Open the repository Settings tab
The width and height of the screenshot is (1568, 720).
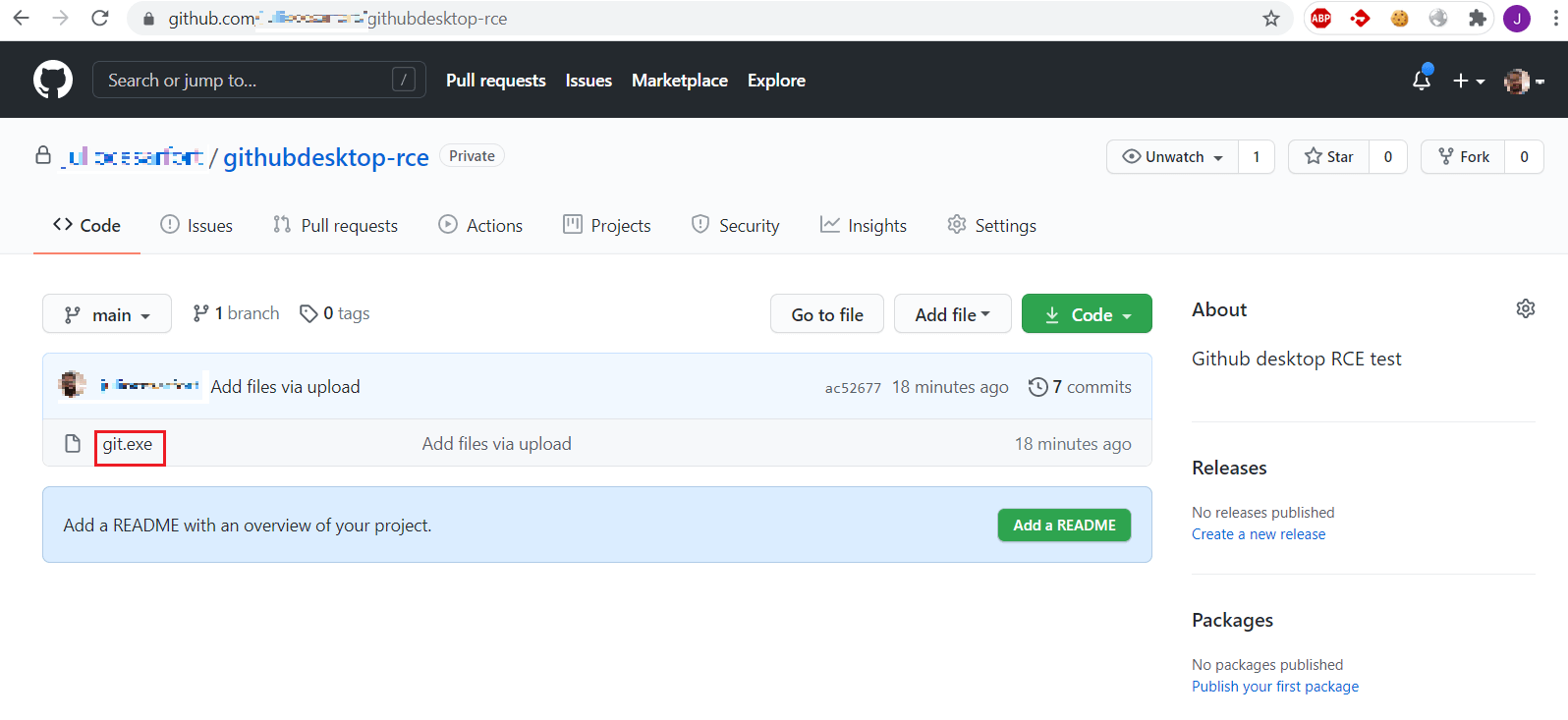991,225
